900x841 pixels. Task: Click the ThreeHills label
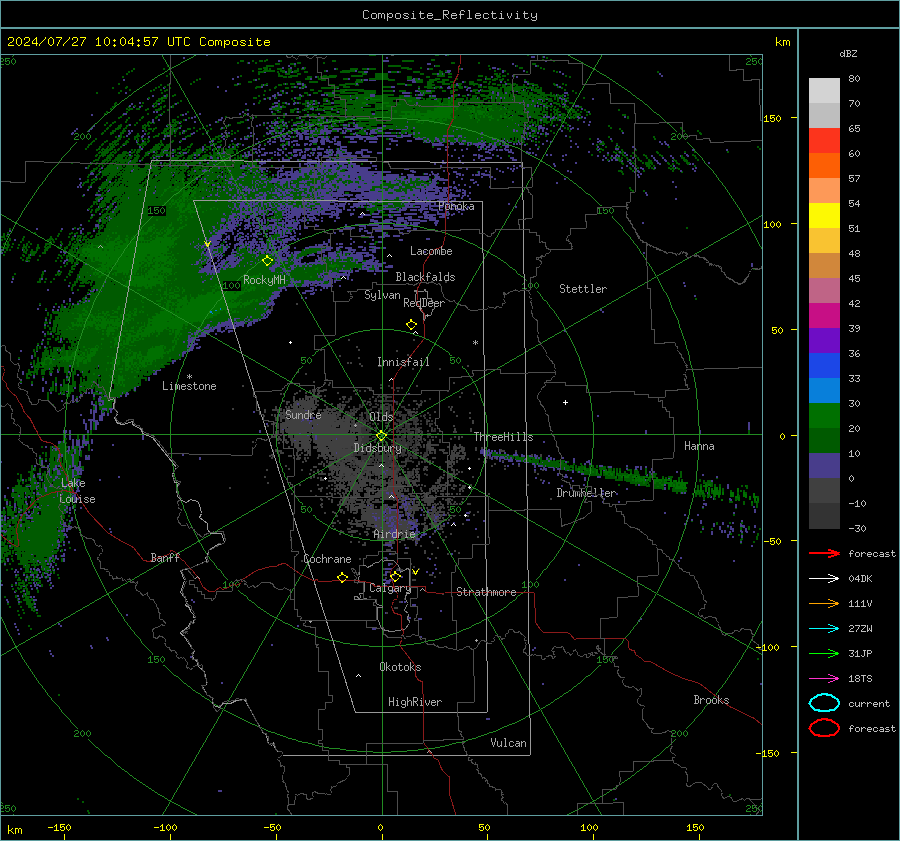[503, 437]
